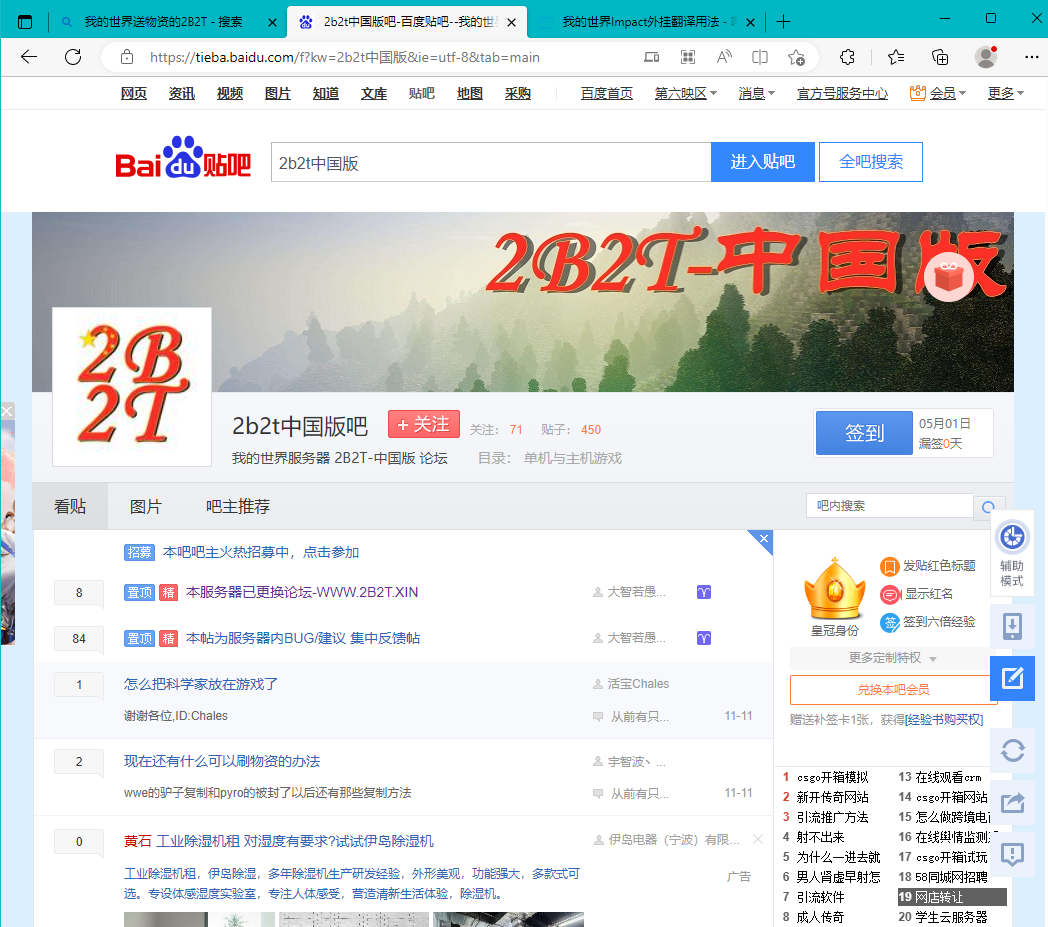Click the 皇冠身份 crown icon
Image resolution: width=1048 pixels, height=927 pixels.
[834, 589]
